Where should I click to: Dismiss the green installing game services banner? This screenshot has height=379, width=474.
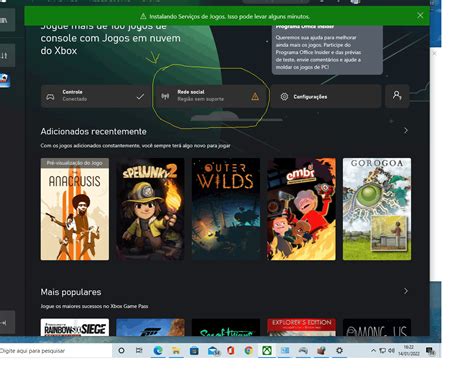click(x=420, y=15)
